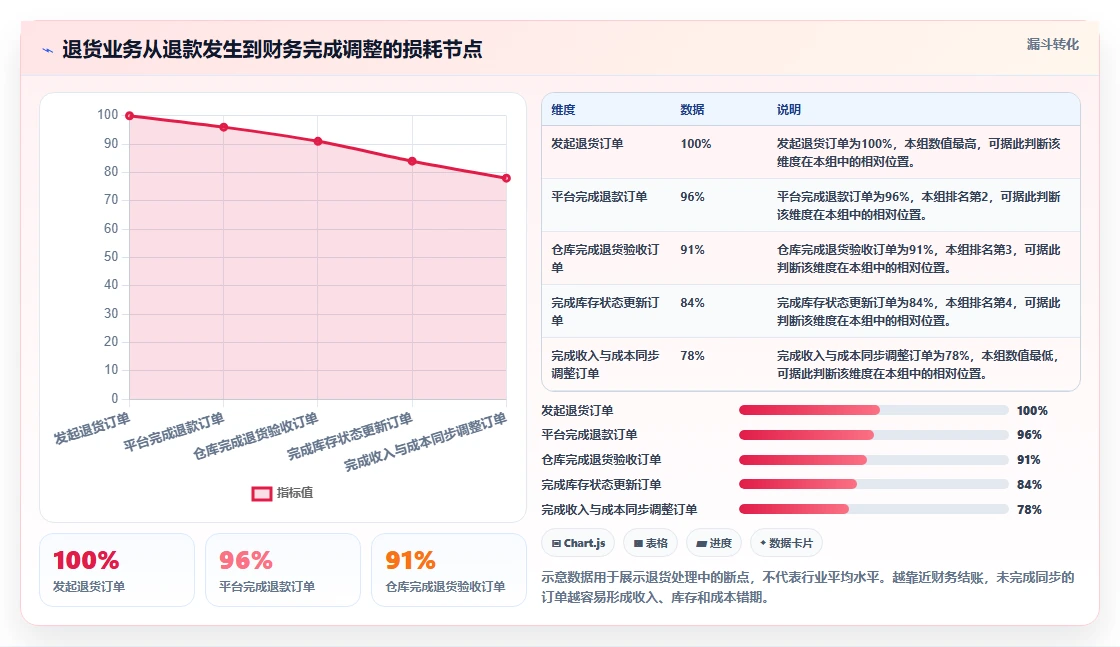Click the 进度 chip
This screenshot has height=647, width=1120.
[x=714, y=543]
